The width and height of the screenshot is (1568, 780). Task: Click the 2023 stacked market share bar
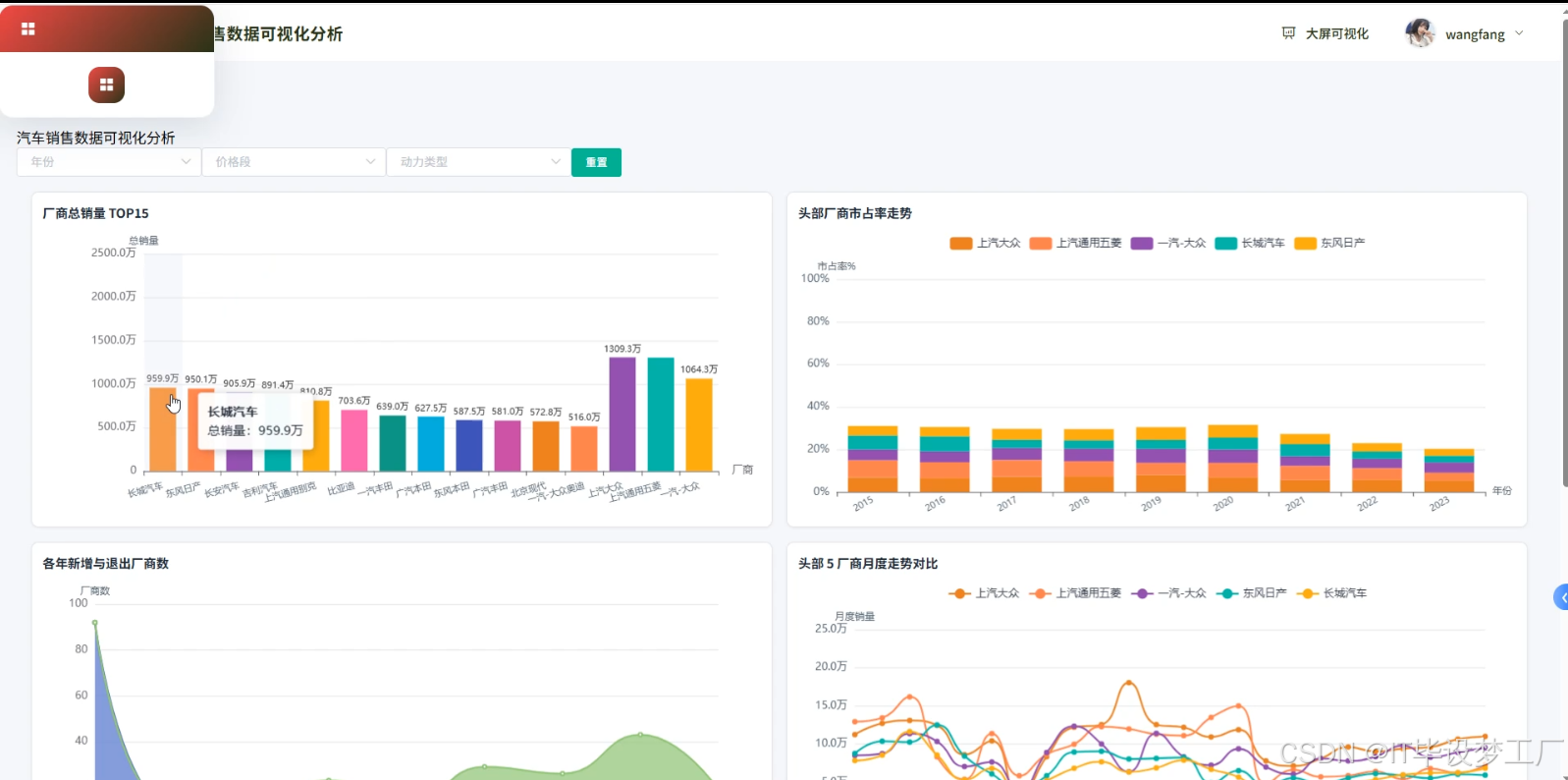[1449, 471]
